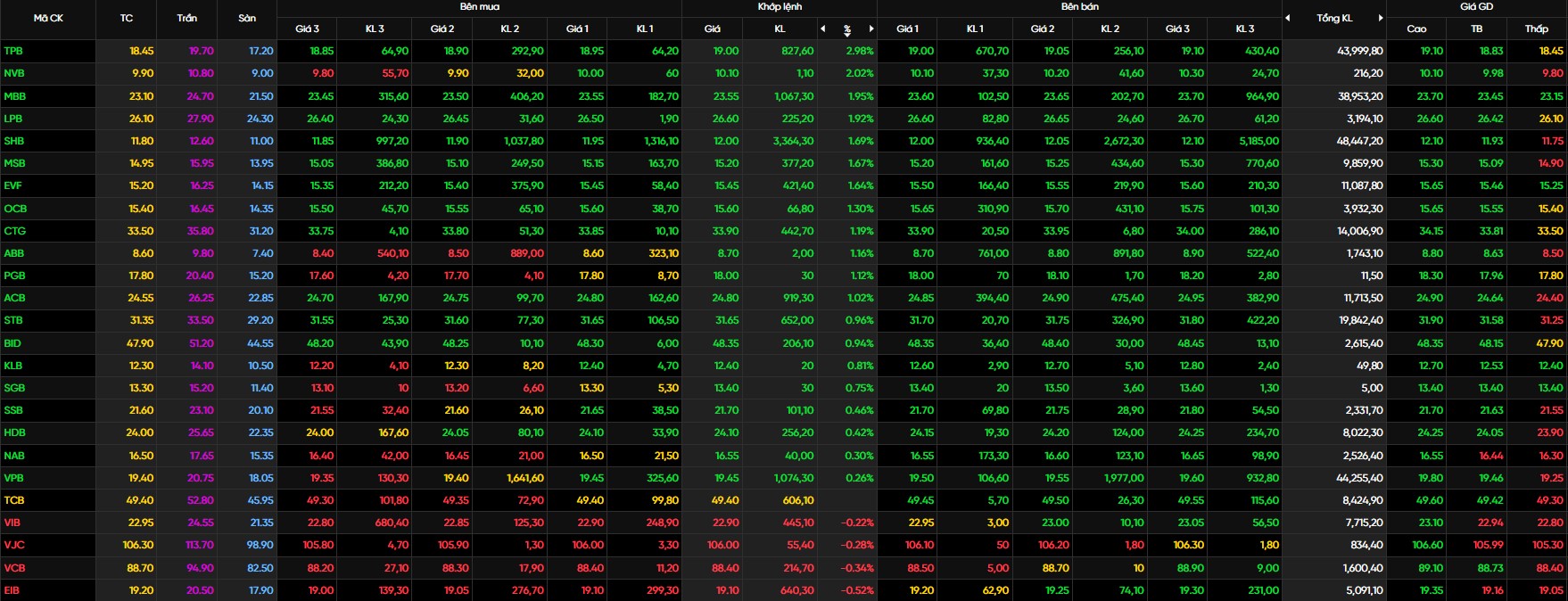Click SHB's matched volume 3,364,30

tap(793, 141)
